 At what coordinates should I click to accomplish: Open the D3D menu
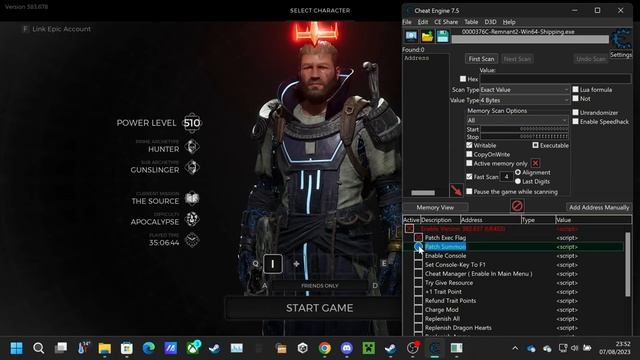pyautogui.click(x=490, y=22)
